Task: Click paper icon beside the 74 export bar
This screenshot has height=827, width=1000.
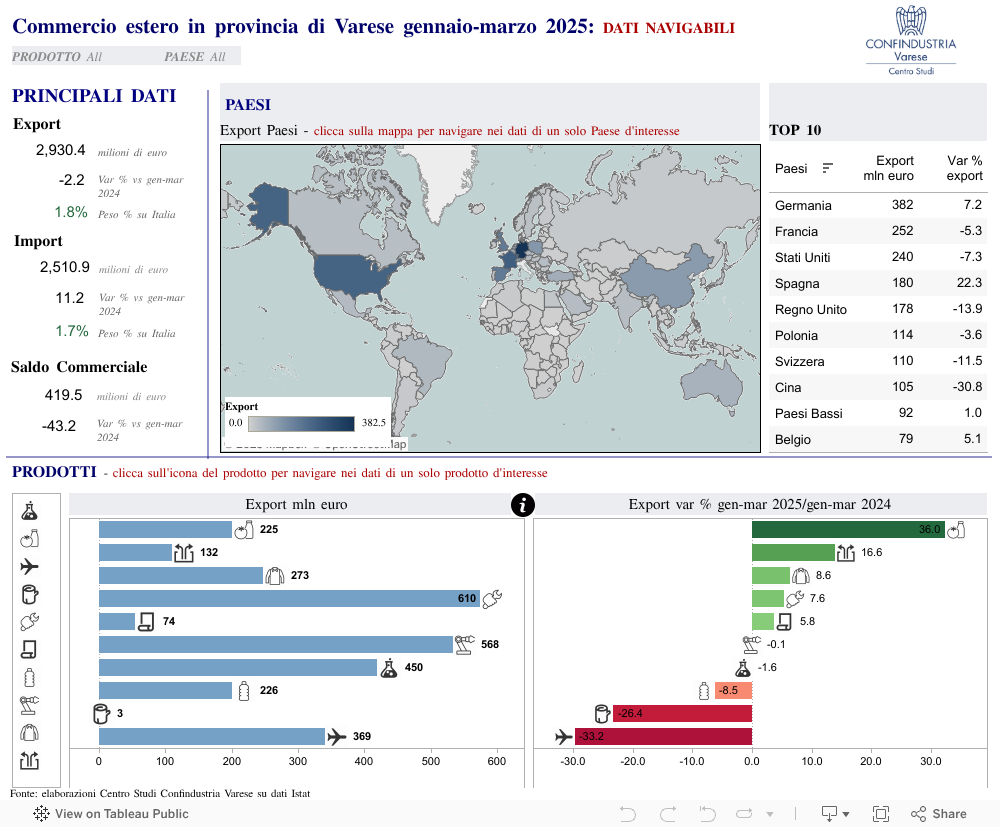Action: tap(146, 622)
